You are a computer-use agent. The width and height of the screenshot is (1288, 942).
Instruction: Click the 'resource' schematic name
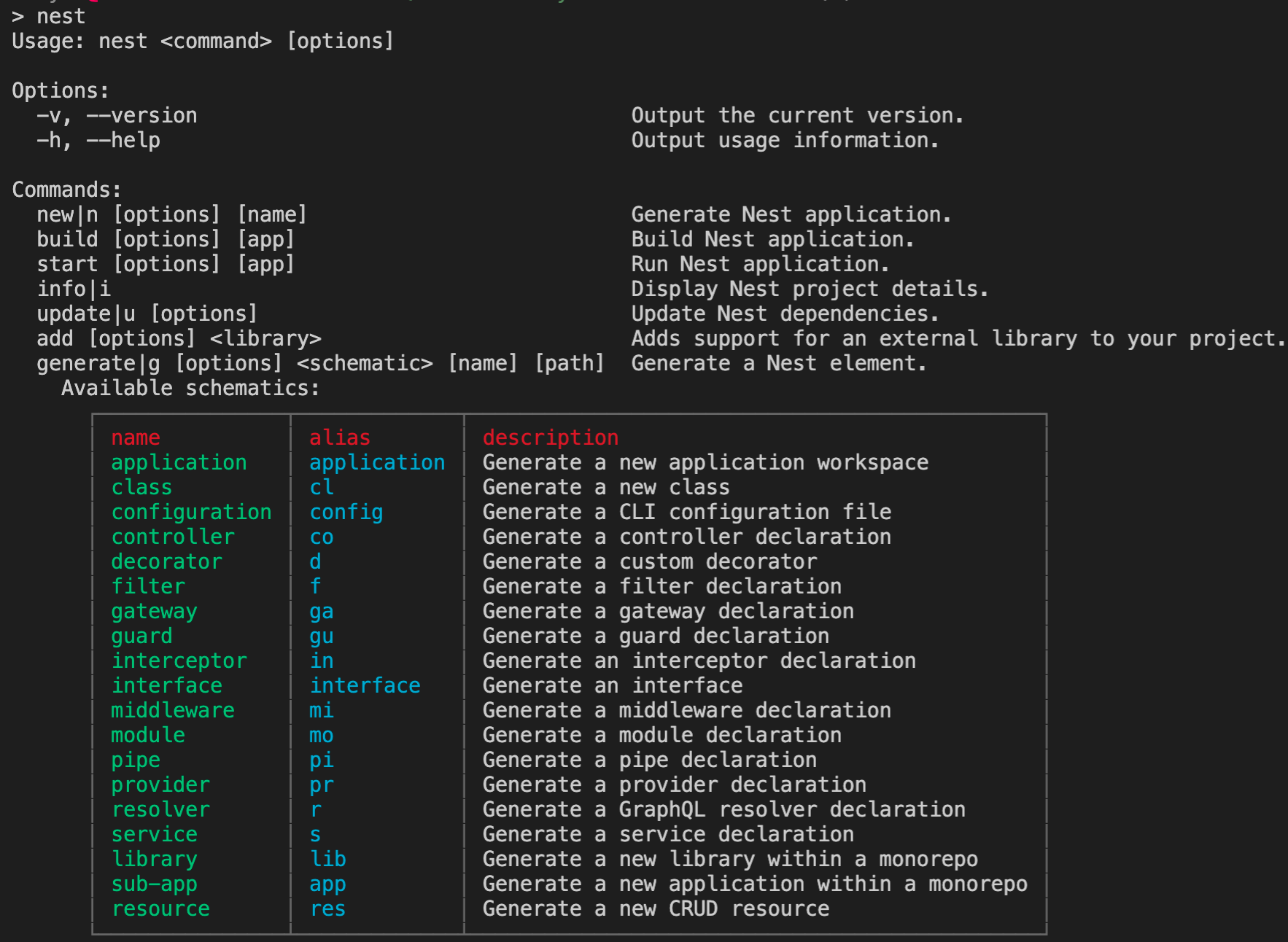[x=160, y=909]
